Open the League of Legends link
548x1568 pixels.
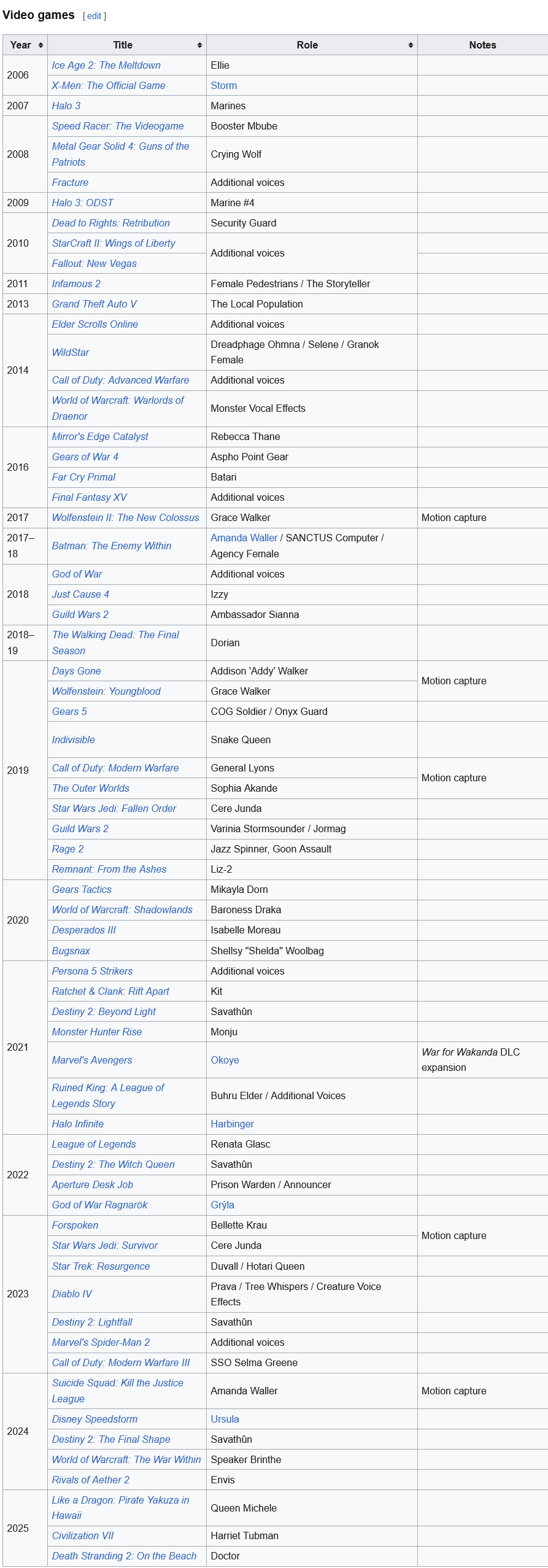point(94,1145)
